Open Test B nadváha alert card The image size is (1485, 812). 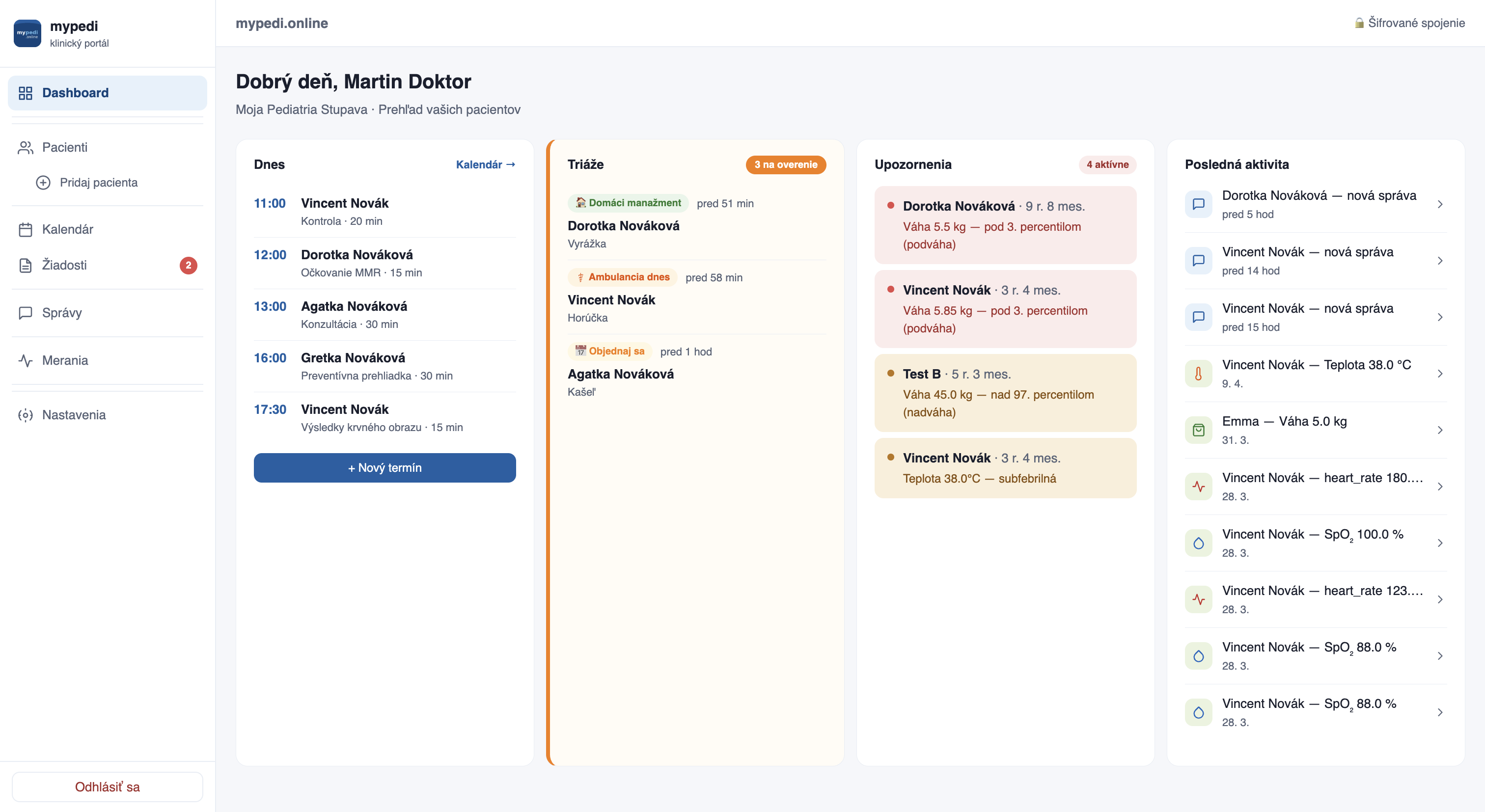(1005, 393)
